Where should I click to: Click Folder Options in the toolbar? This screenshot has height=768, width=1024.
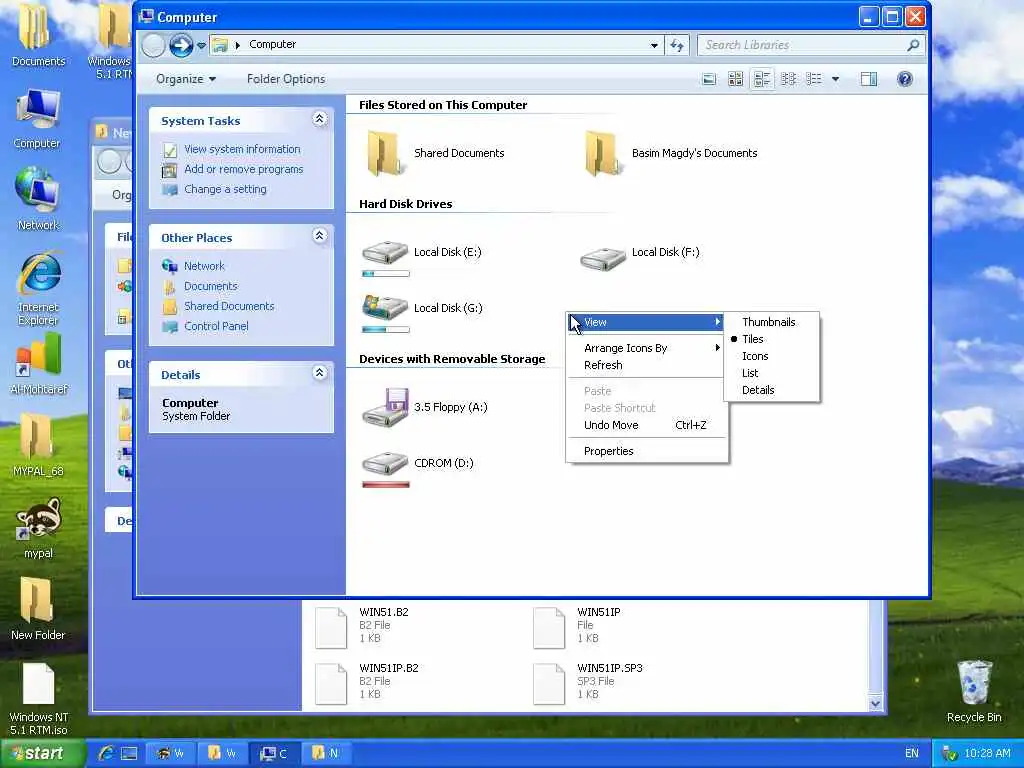tap(286, 79)
